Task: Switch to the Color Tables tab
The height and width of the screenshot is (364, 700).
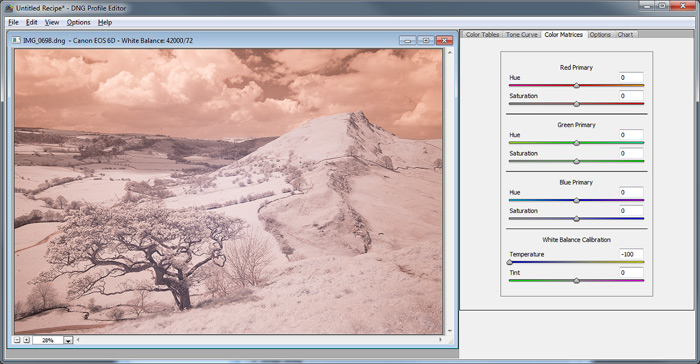Action: coord(482,34)
